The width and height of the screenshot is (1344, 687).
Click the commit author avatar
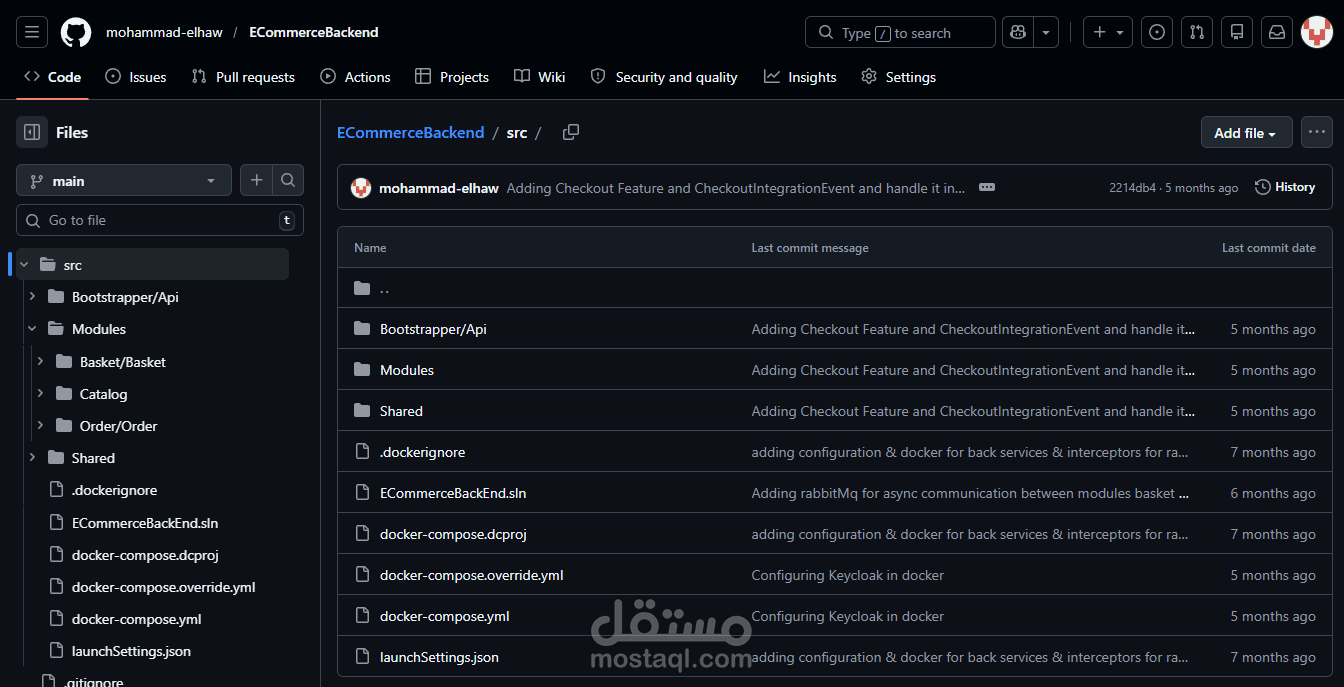pos(361,187)
